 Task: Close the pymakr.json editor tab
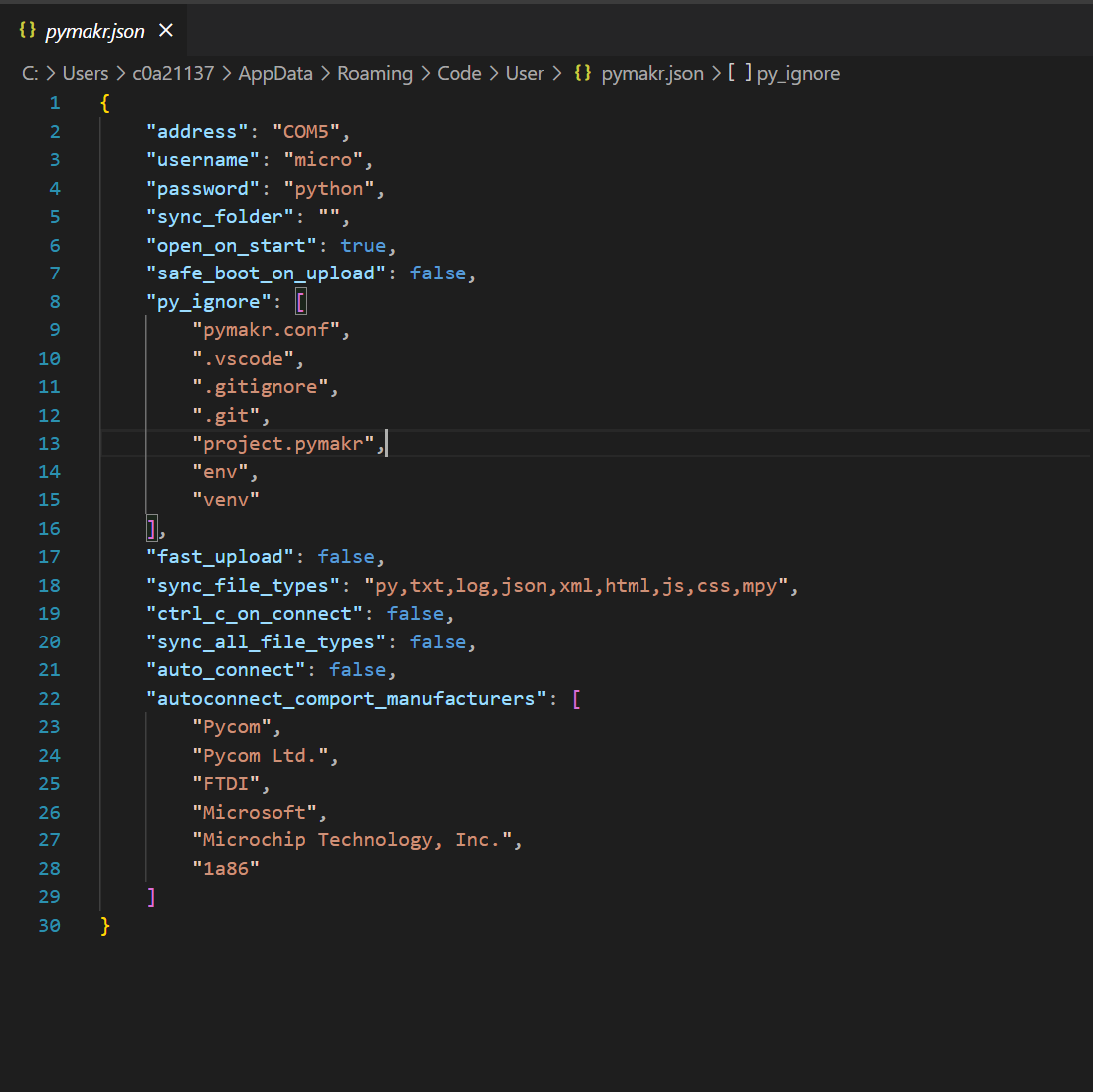[x=166, y=31]
